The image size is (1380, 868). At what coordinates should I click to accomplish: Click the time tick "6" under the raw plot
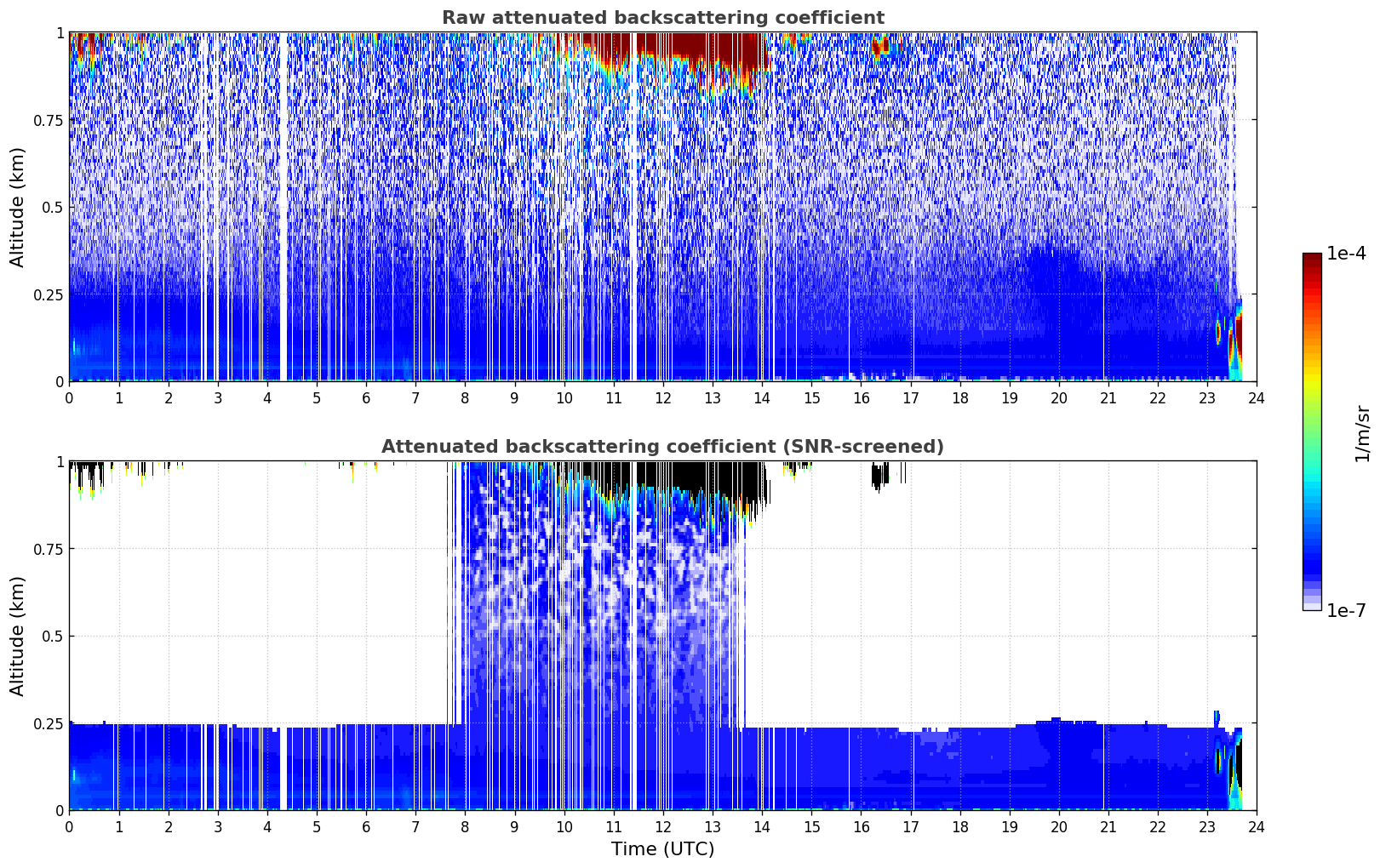tap(366, 397)
